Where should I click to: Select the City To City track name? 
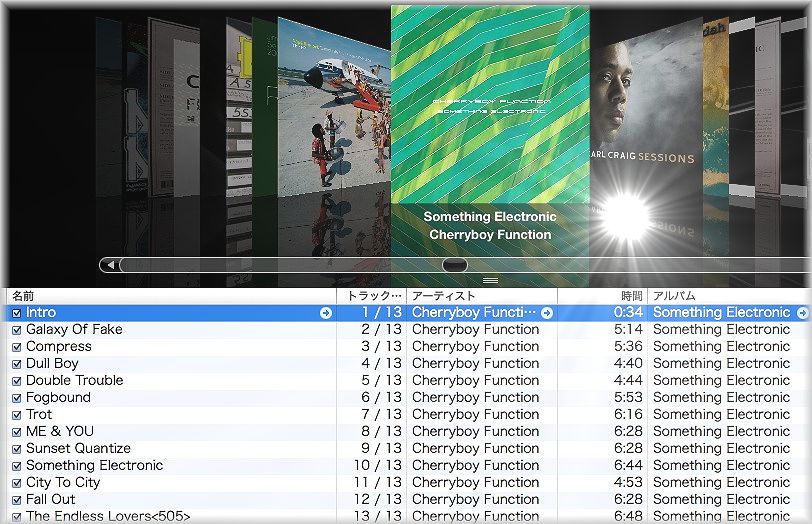pos(63,483)
